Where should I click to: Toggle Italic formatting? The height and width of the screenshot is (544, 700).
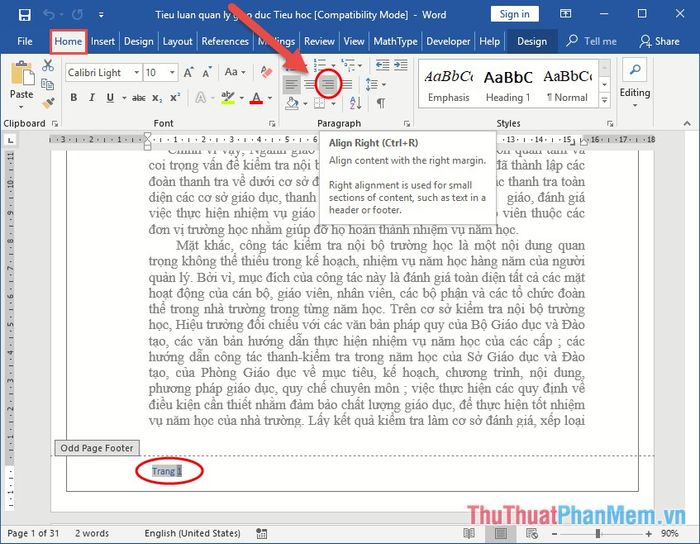tap(92, 98)
